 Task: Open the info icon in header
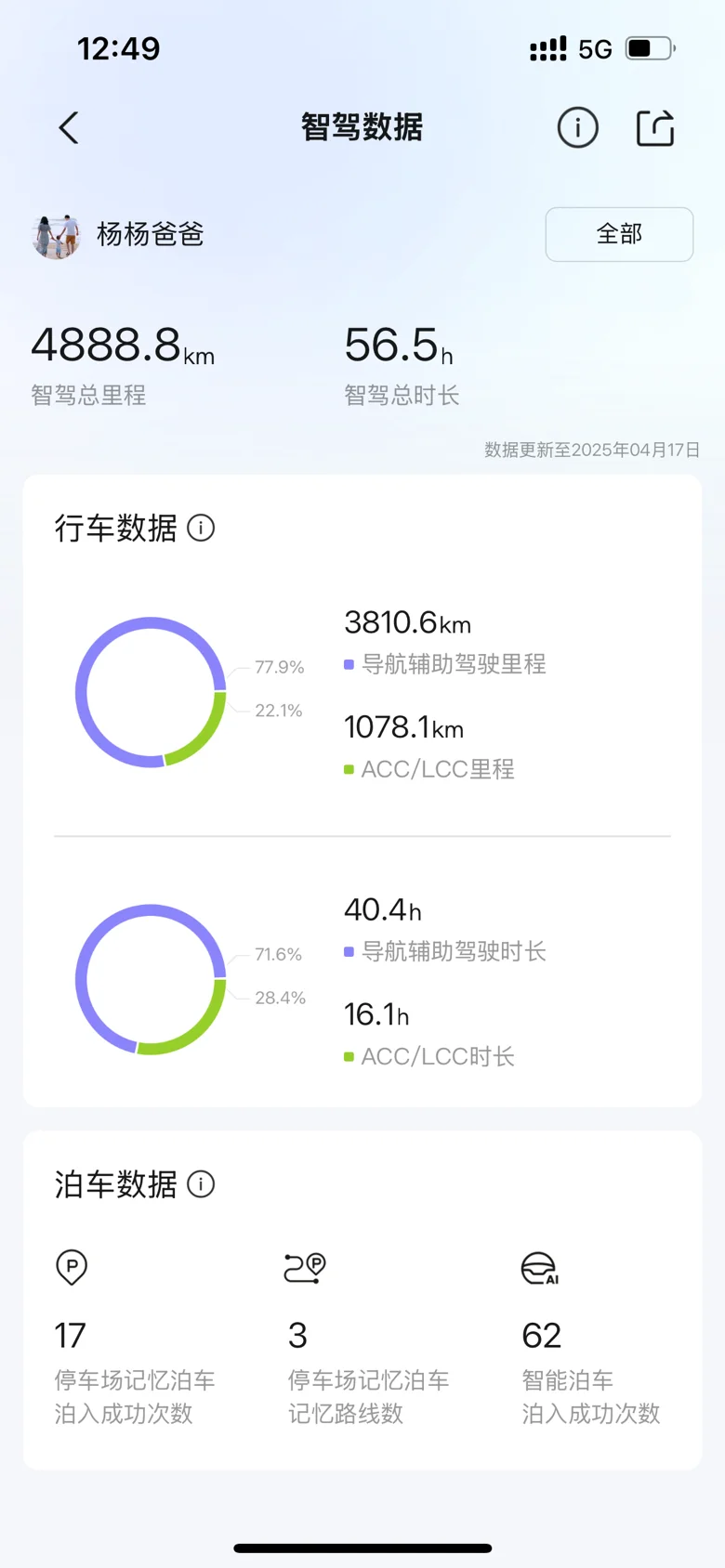point(577,128)
